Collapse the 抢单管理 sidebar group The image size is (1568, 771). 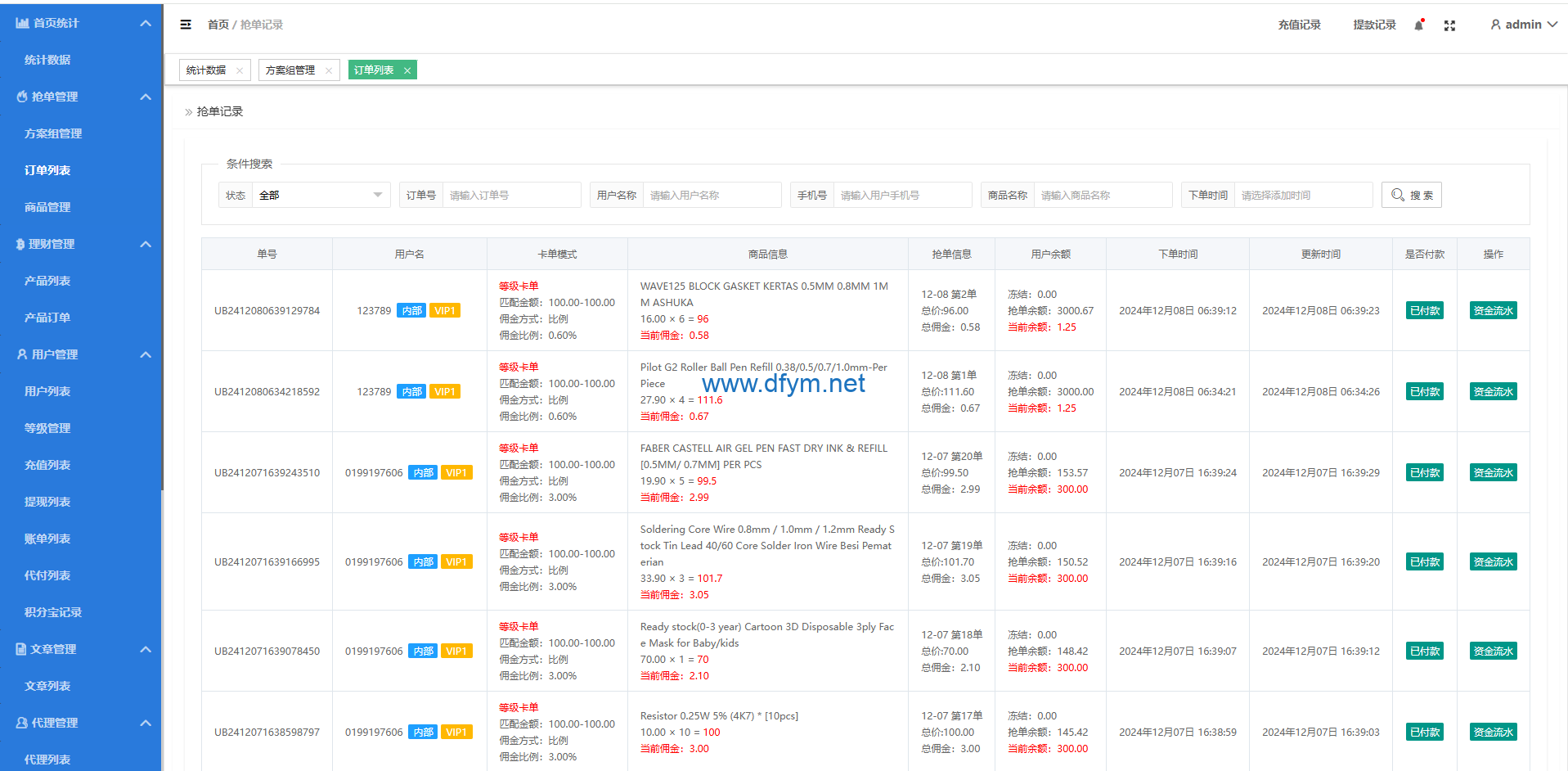point(146,97)
